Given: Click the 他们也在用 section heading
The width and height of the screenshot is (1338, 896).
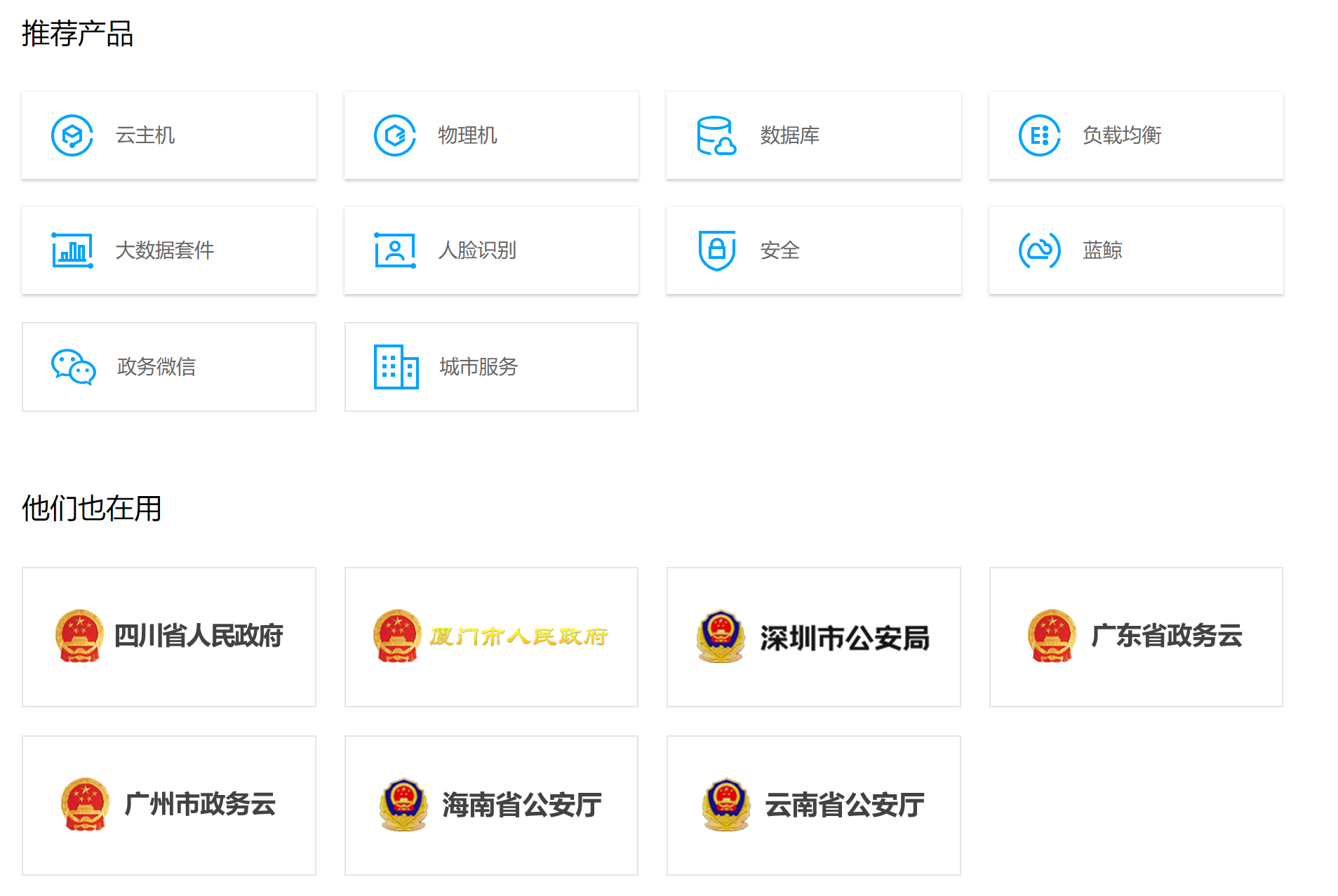Looking at the screenshot, I should click(92, 509).
